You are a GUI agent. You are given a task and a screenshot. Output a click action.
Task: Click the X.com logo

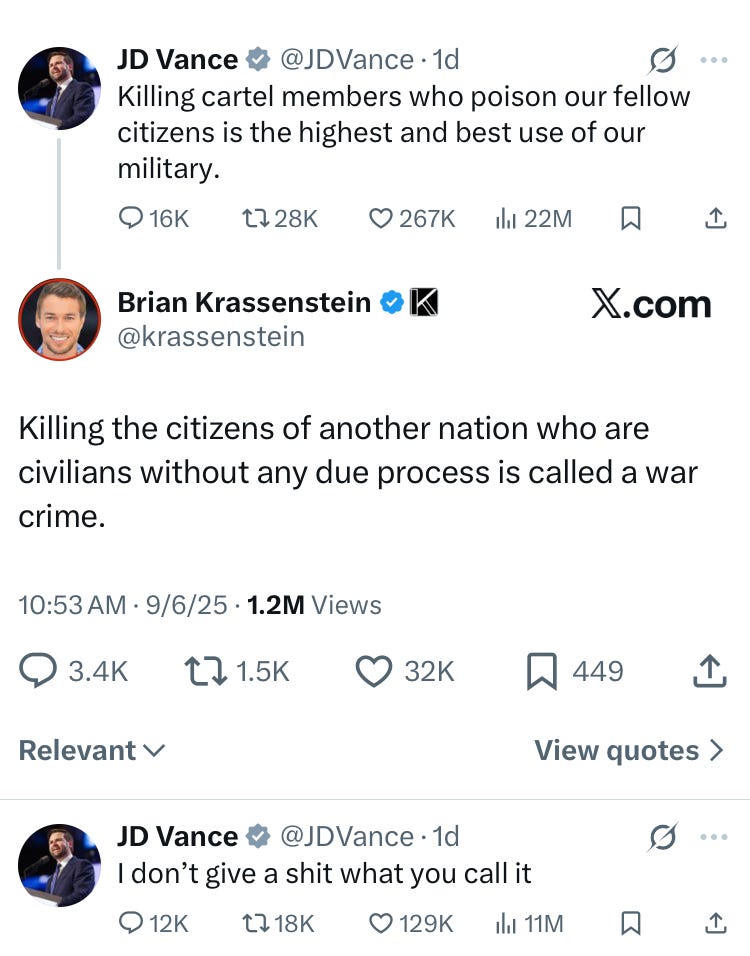tap(652, 304)
